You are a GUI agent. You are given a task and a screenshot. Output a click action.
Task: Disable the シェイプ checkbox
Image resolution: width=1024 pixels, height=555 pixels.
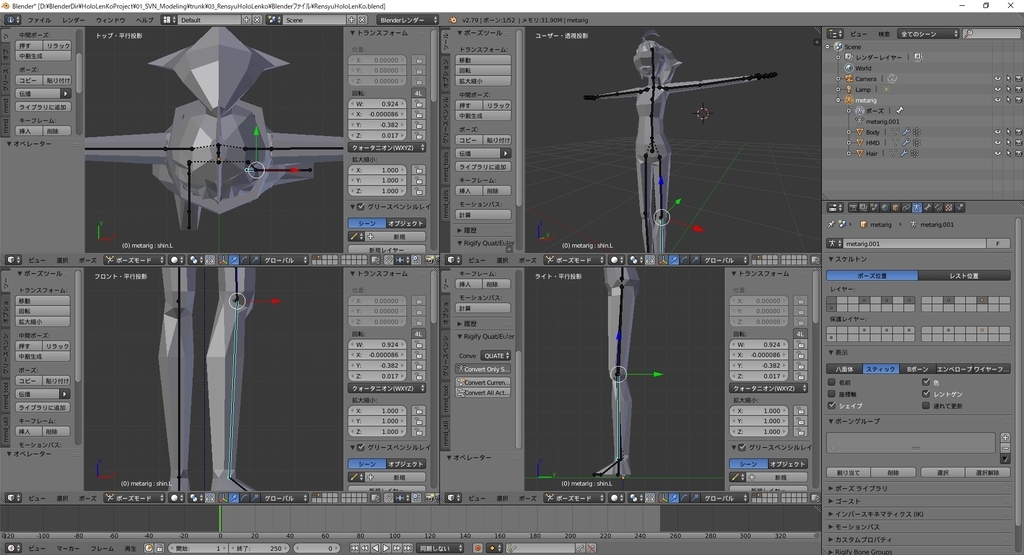click(x=832, y=405)
